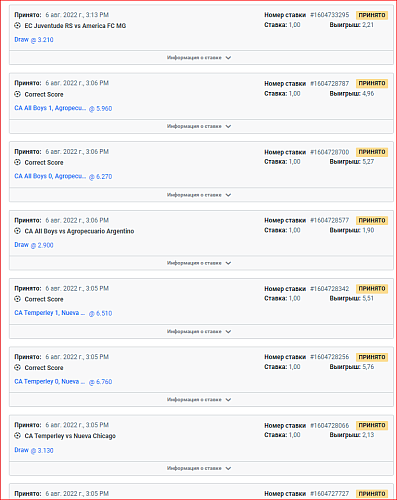This screenshot has width=397, height=500.
Task: Click soccer icon of bet #1604728787 Correct Score
Action: (x=18, y=94)
